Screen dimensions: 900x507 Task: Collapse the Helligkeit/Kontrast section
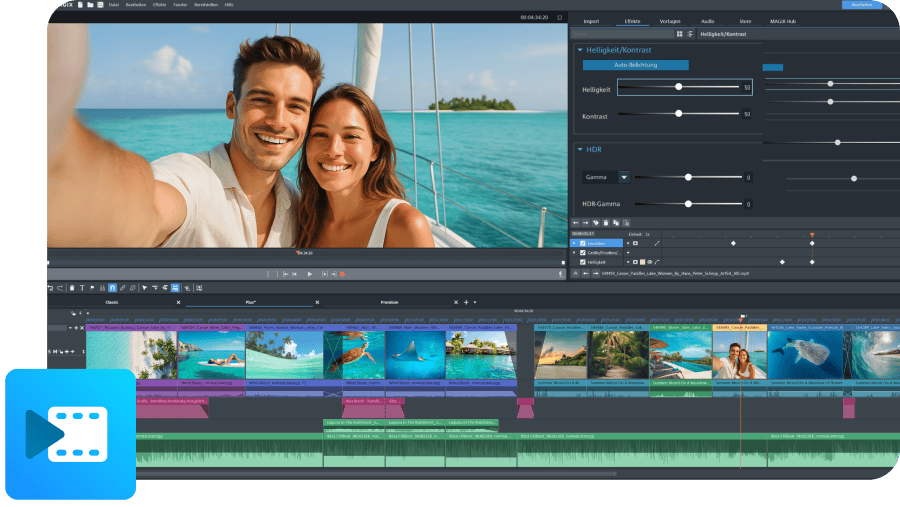tap(579, 49)
